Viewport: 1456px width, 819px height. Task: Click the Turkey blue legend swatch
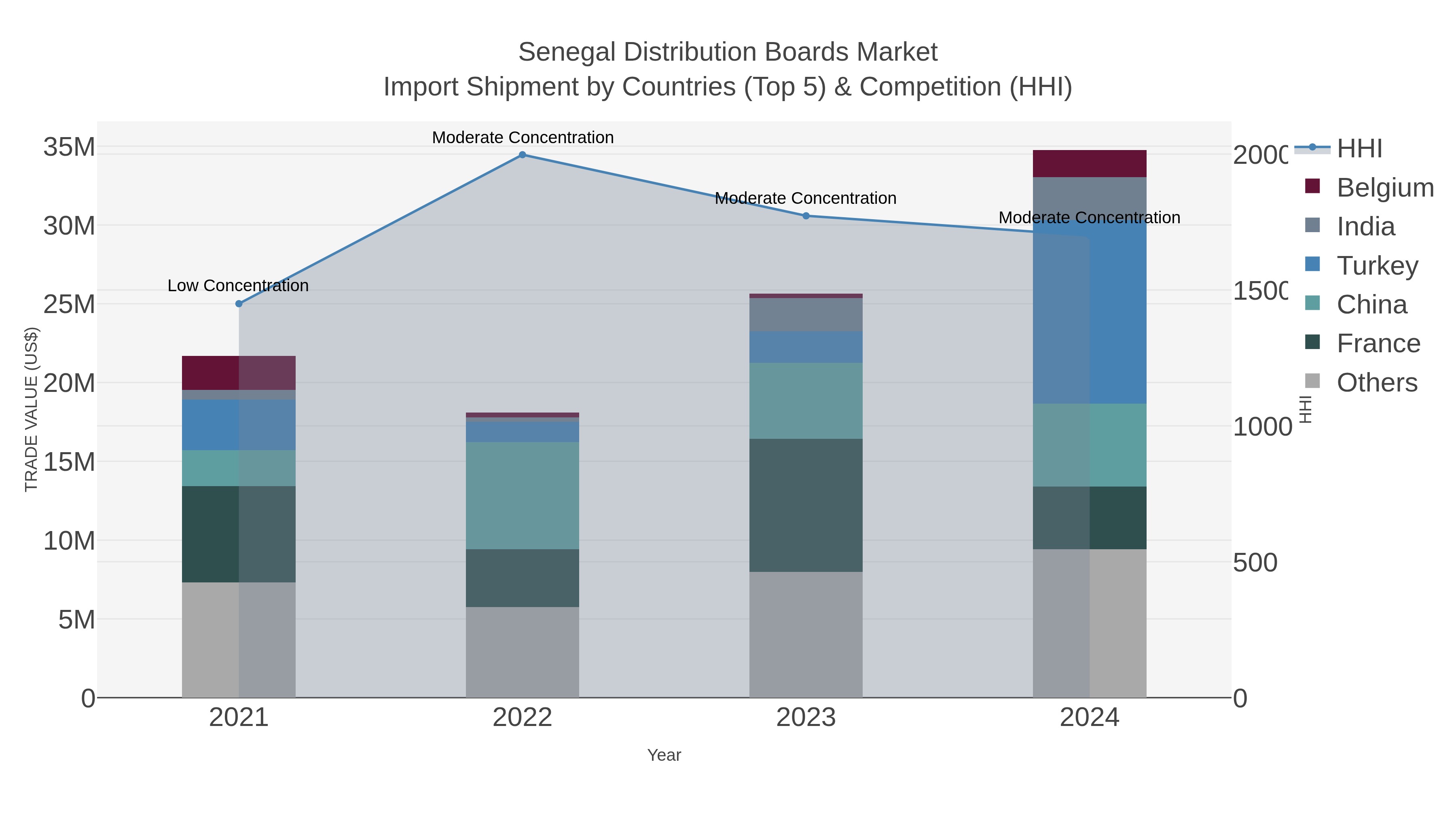coord(1312,264)
